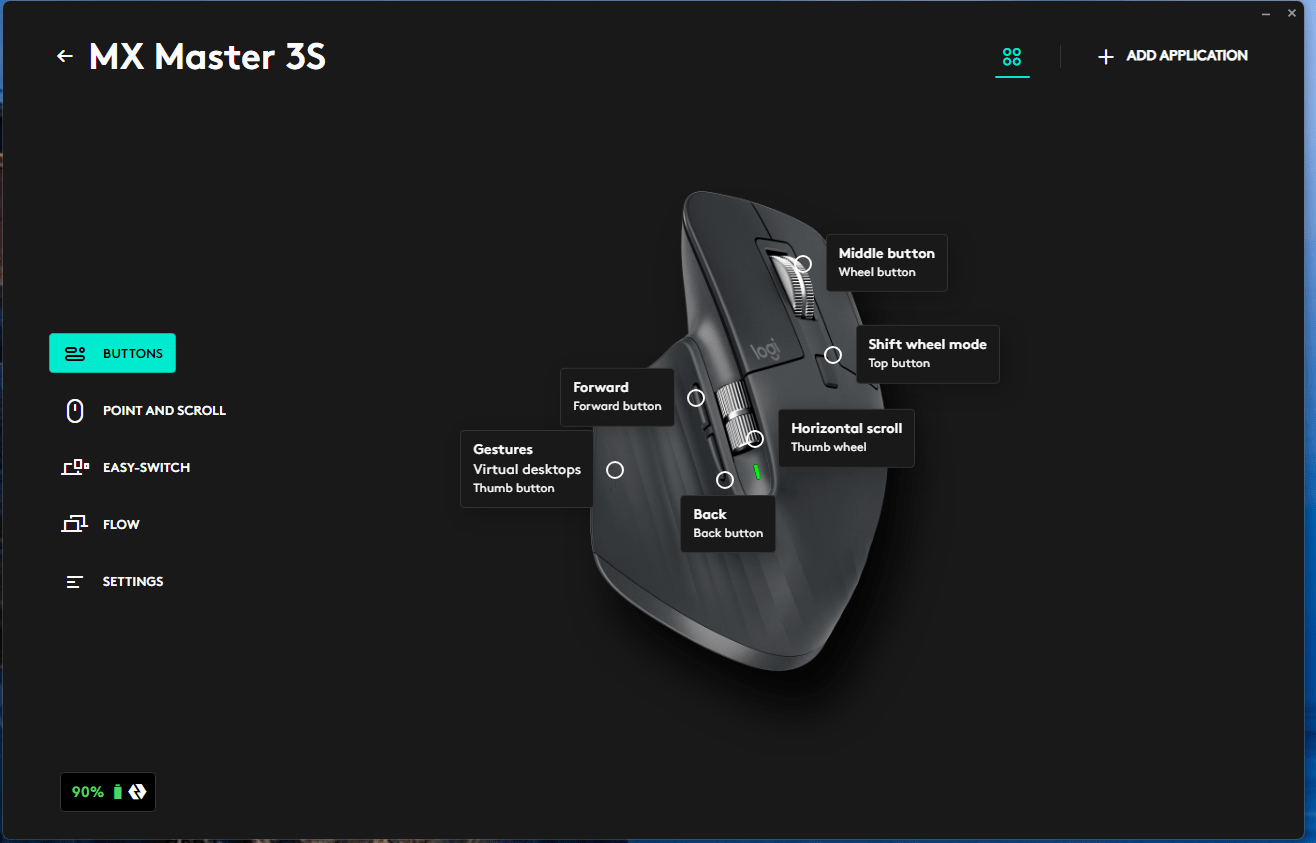Click the back arrow beside MX Master 3S
The image size is (1316, 843).
65,57
